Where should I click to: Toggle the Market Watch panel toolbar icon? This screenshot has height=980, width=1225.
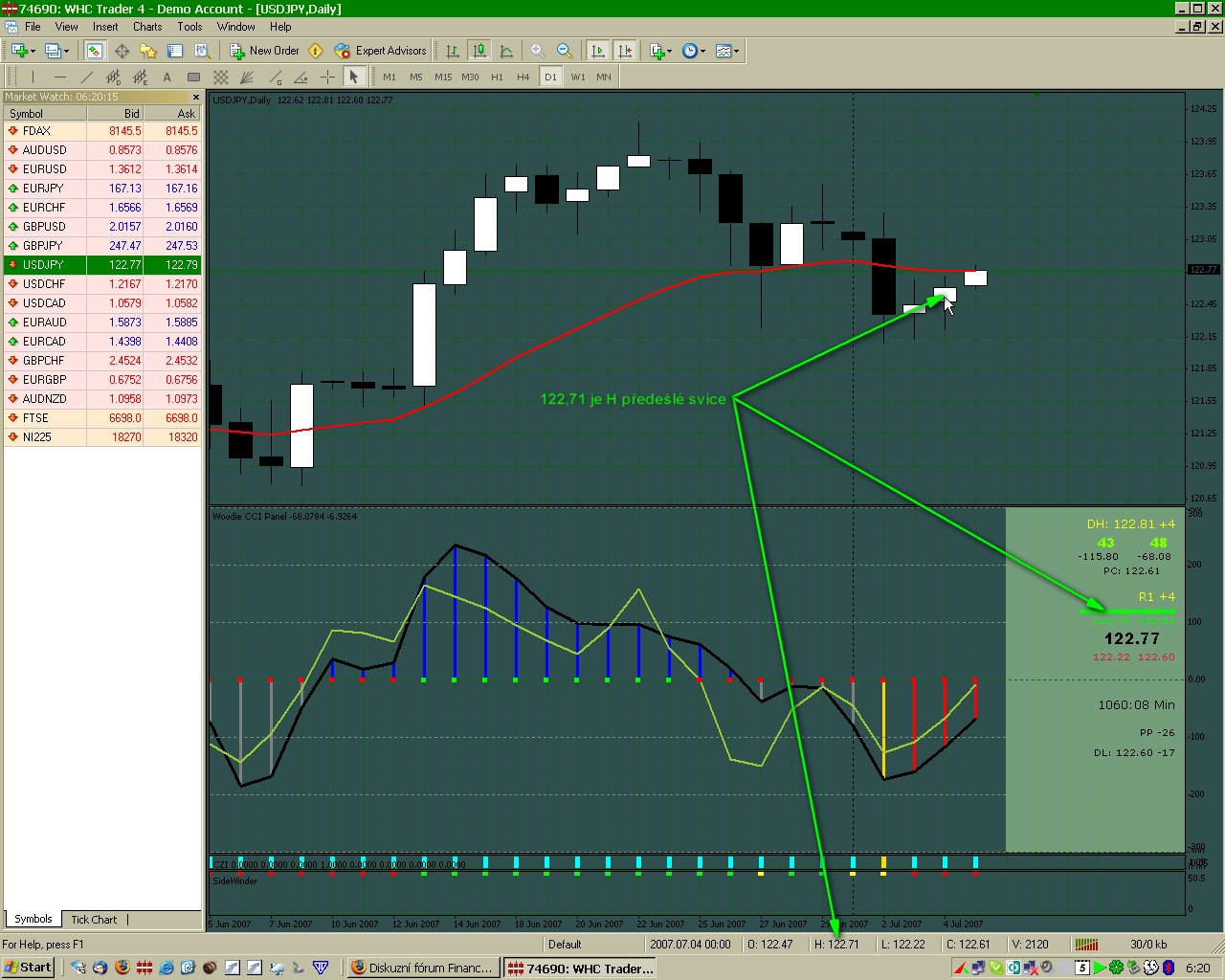pos(95,51)
